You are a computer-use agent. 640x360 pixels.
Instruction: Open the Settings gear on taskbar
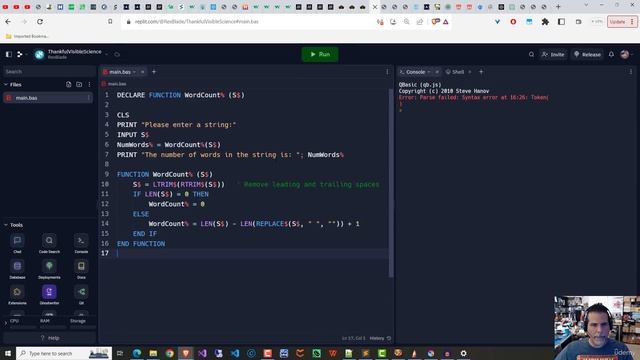click(463, 353)
